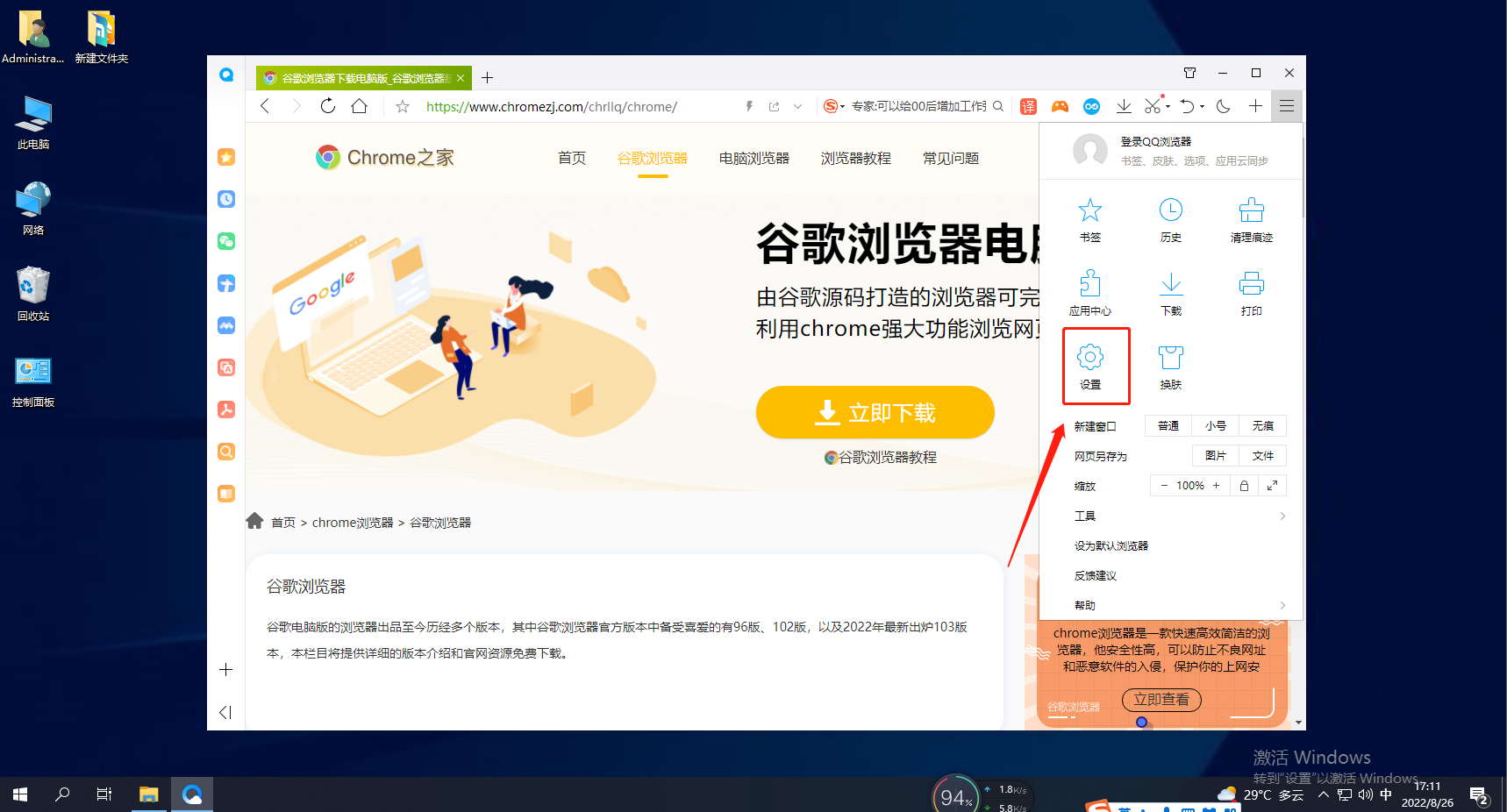Select 常见问题 nav tab

point(950,158)
